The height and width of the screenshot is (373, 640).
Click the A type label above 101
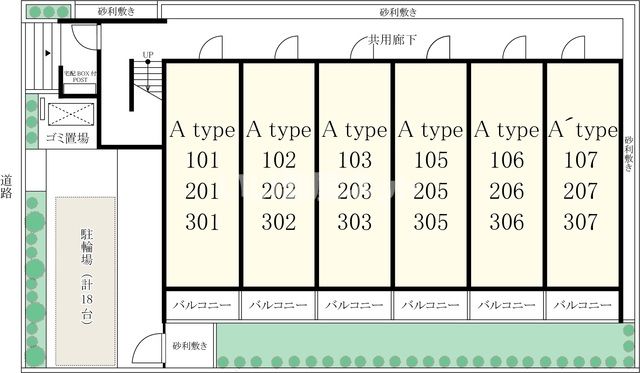tap(202, 131)
